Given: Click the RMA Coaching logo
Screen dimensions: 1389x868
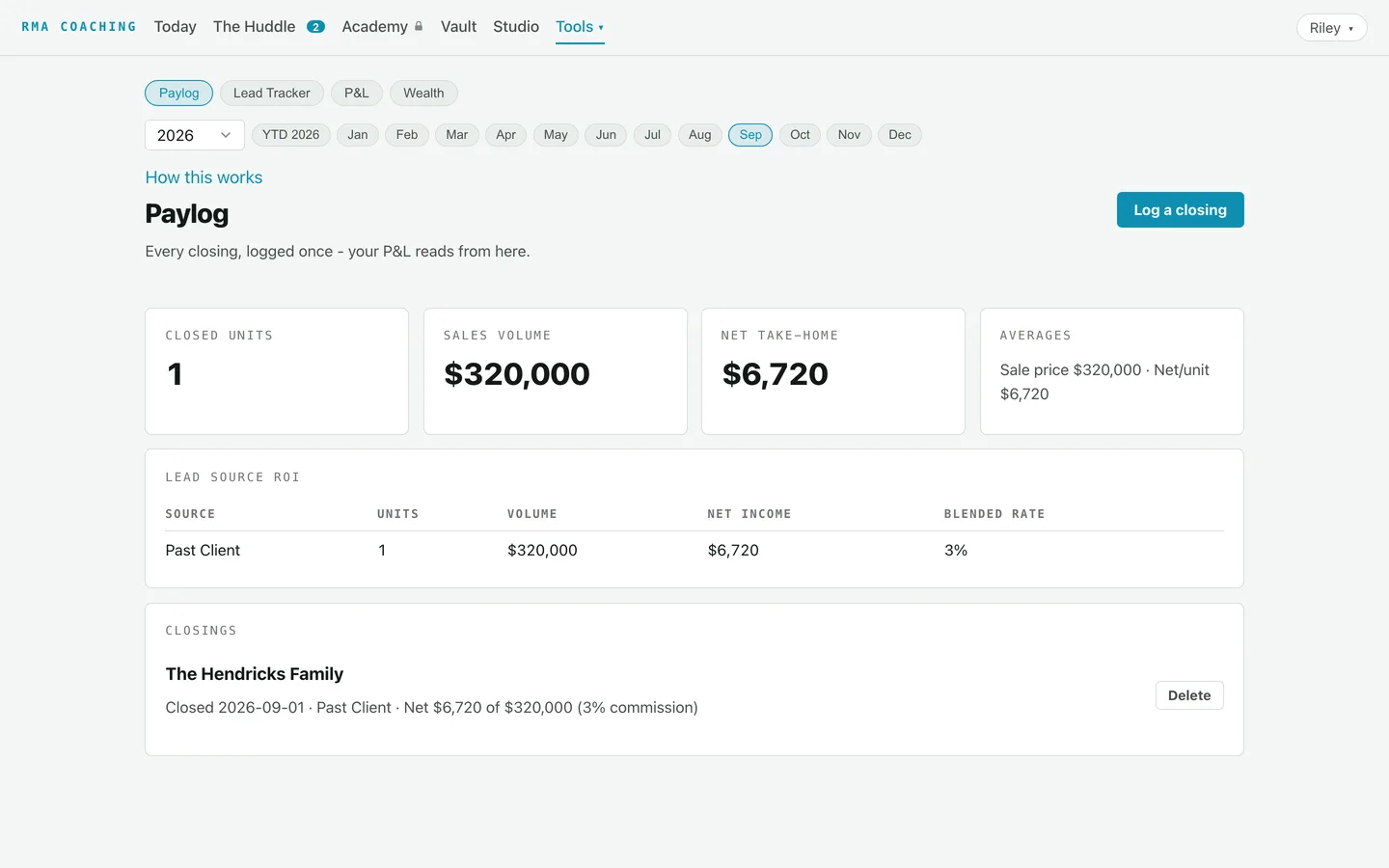Looking at the screenshot, I should point(79,27).
